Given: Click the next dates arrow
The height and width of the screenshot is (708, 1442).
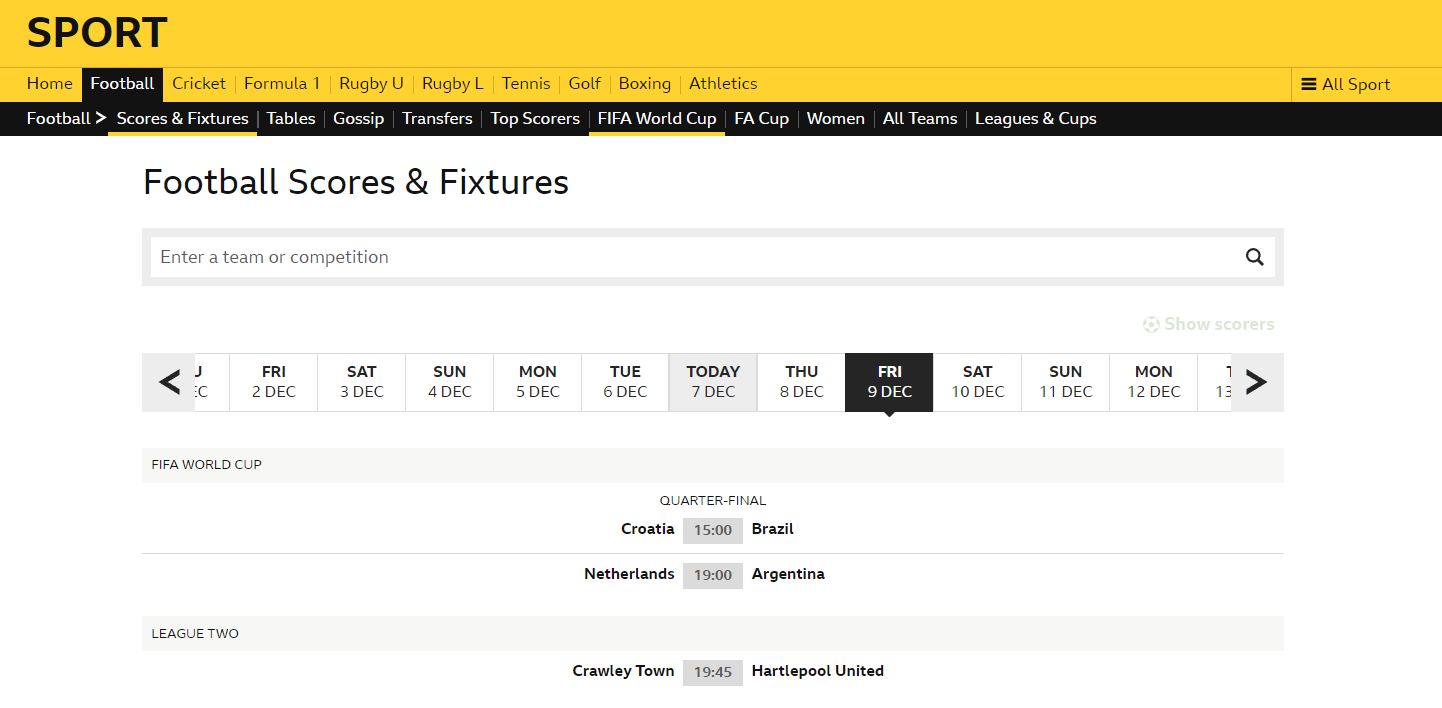Looking at the screenshot, I should [x=1257, y=382].
